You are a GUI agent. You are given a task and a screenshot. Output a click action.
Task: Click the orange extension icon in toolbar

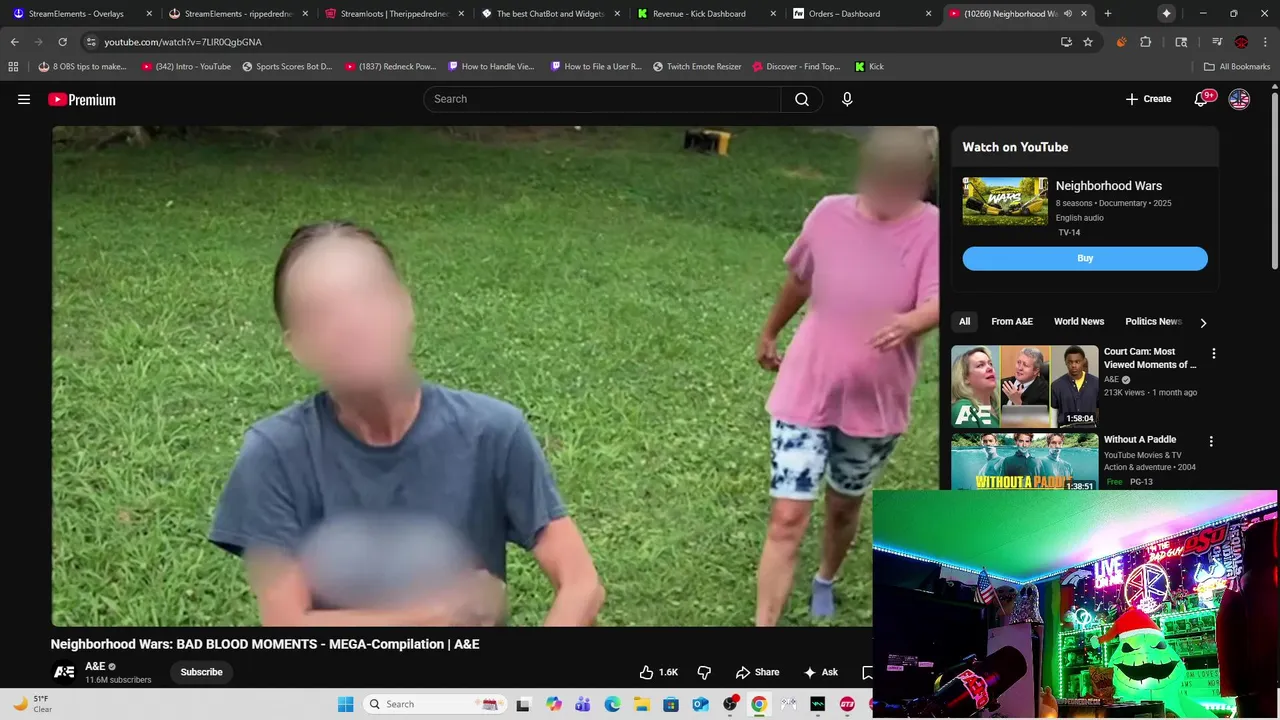coord(1121,42)
